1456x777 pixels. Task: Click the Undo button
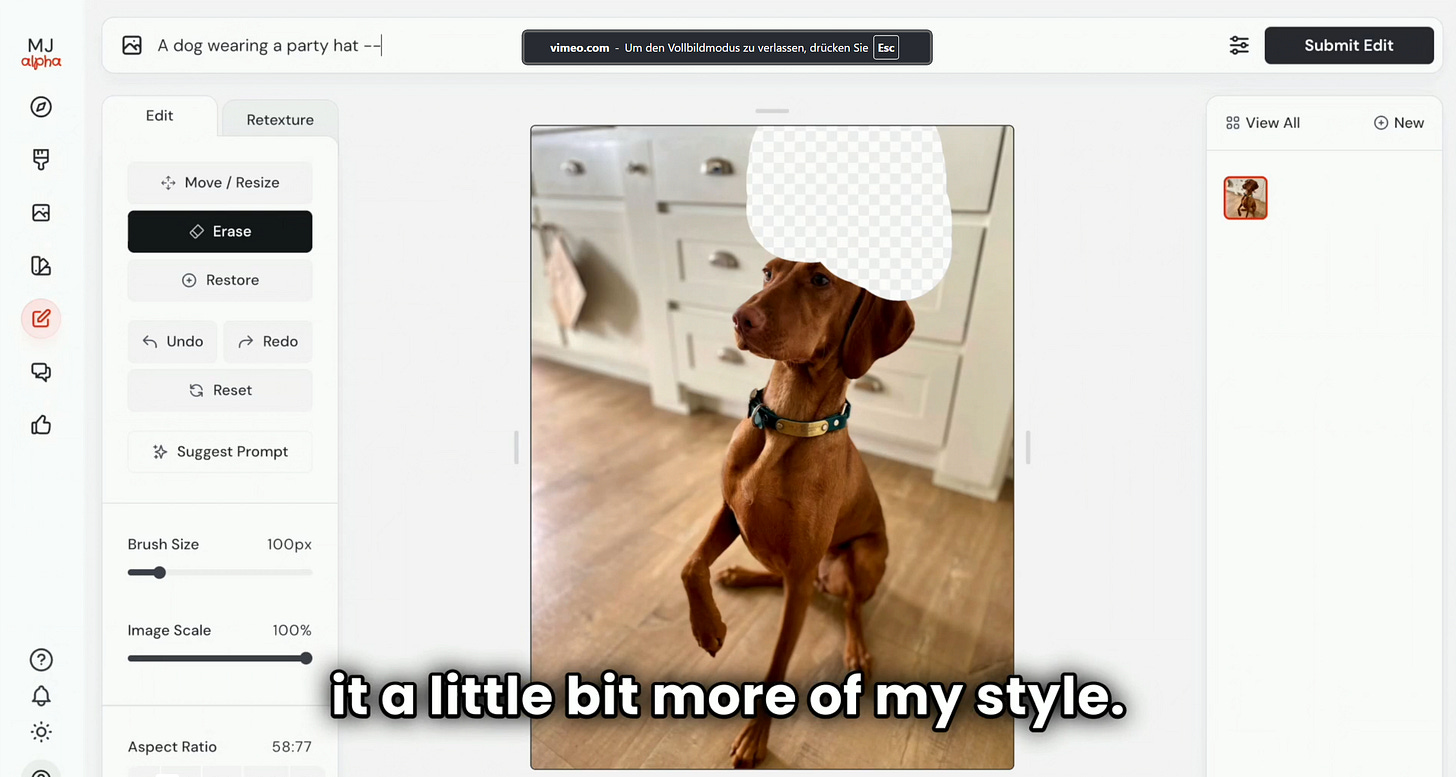click(173, 342)
